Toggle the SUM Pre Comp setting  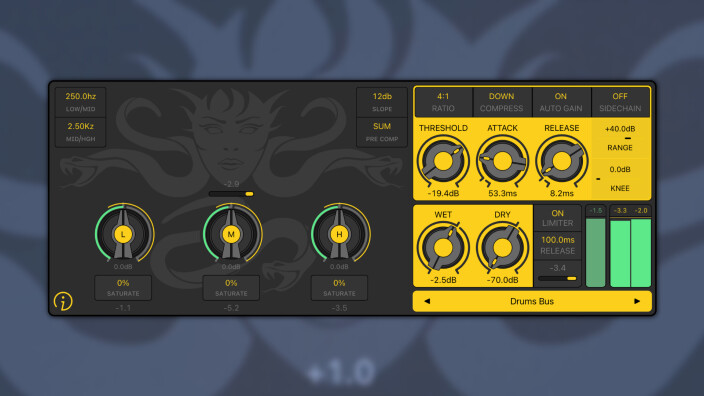[x=382, y=132]
